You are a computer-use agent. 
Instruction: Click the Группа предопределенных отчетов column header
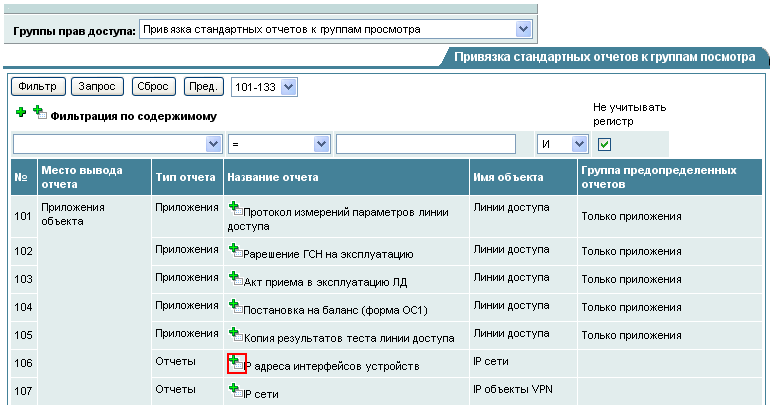tap(670, 177)
